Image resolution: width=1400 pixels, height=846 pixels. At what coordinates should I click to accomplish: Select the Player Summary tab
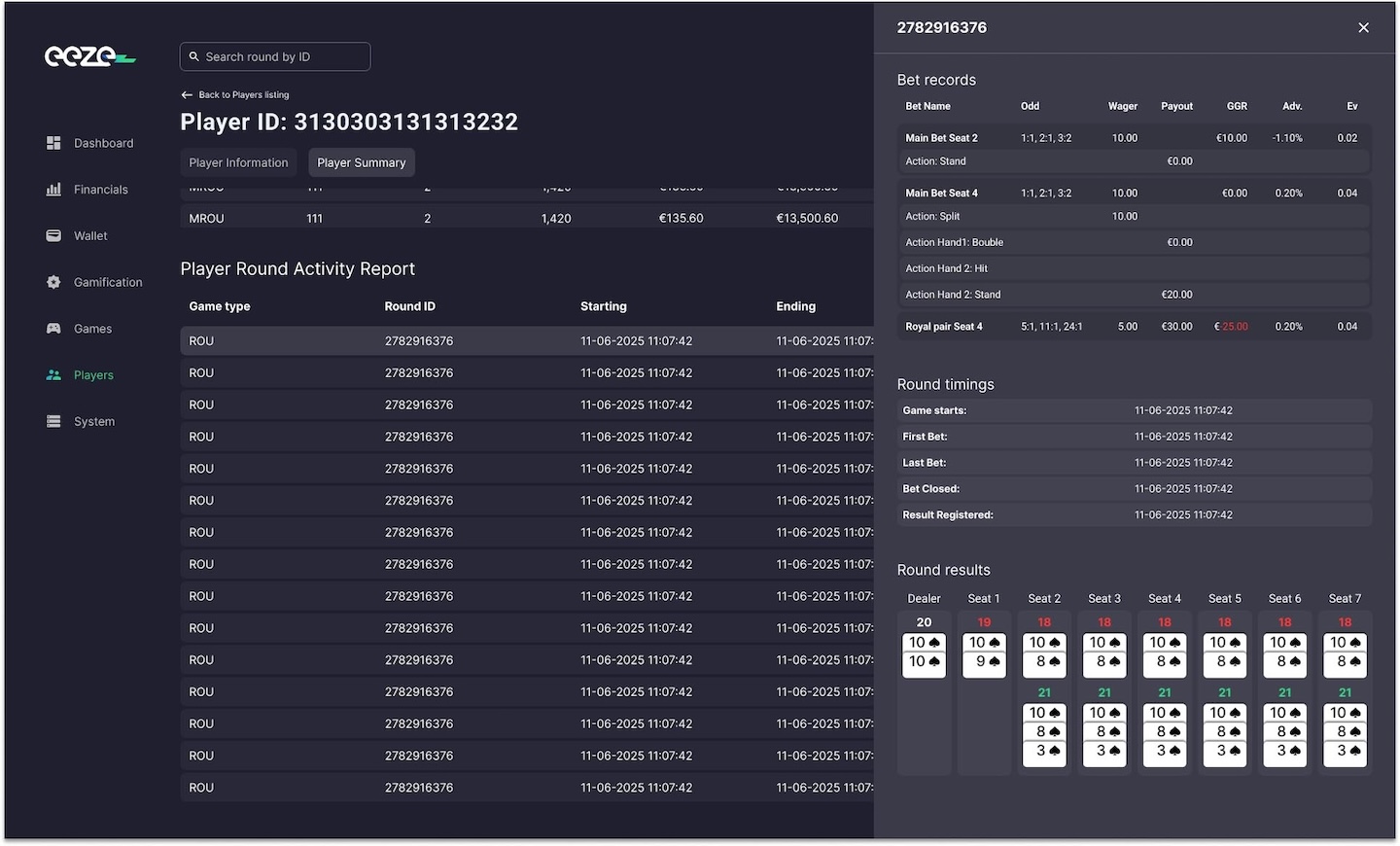coord(361,162)
